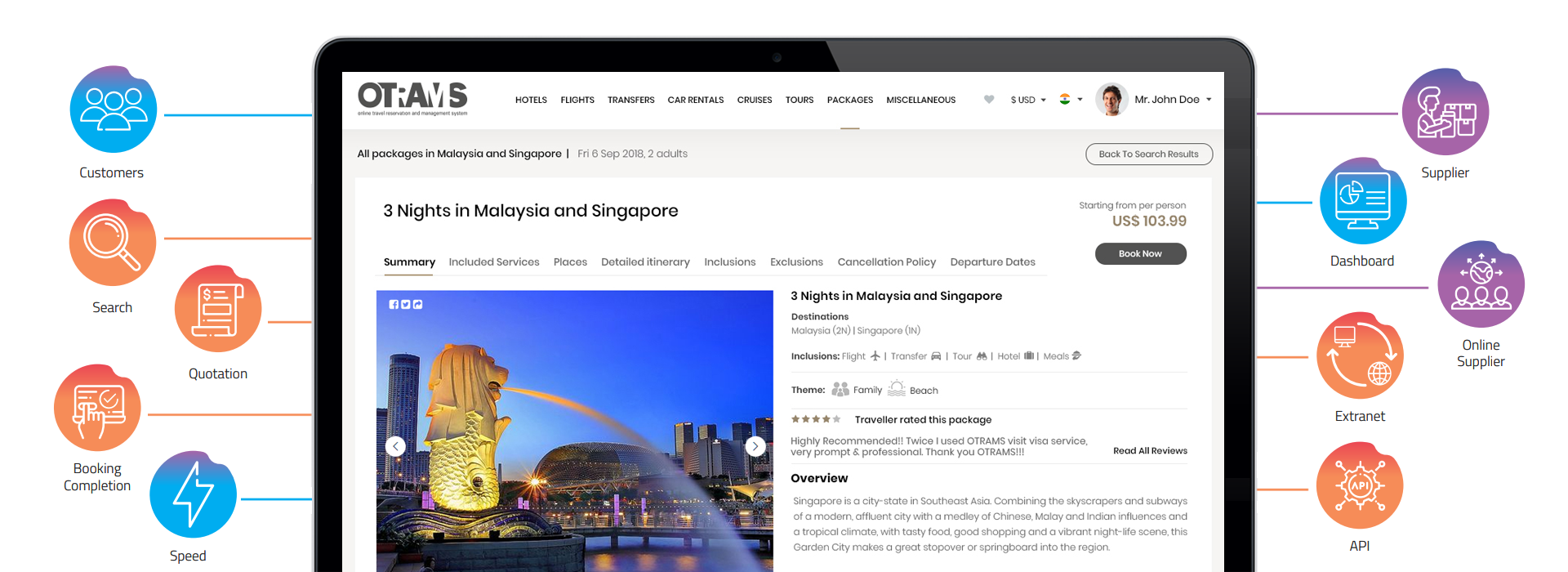This screenshot has height=572, width=1568.
Task: Click the Flight airplane inclusion icon
Action: click(875, 355)
